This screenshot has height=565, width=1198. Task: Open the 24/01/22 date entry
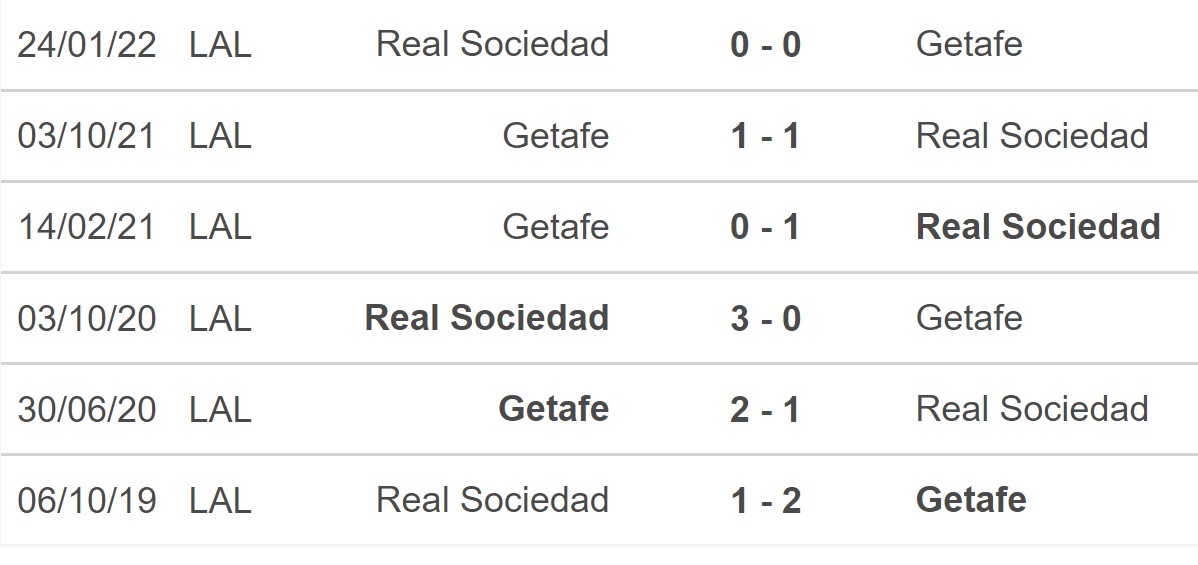point(87,45)
